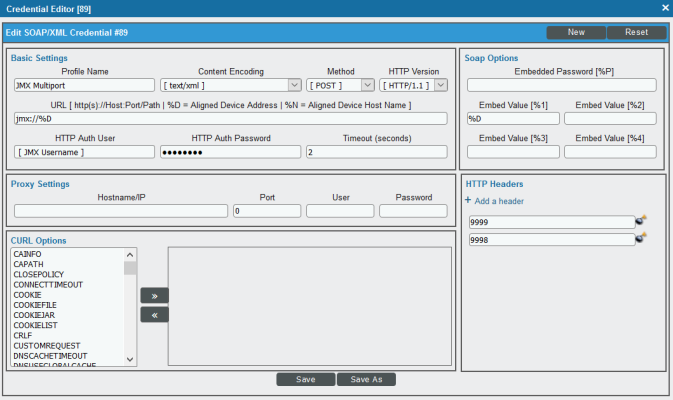The width and height of the screenshot is (673, 400).
Task: Delete the 9999 header with bomb icon
Action: click(641, 220)
